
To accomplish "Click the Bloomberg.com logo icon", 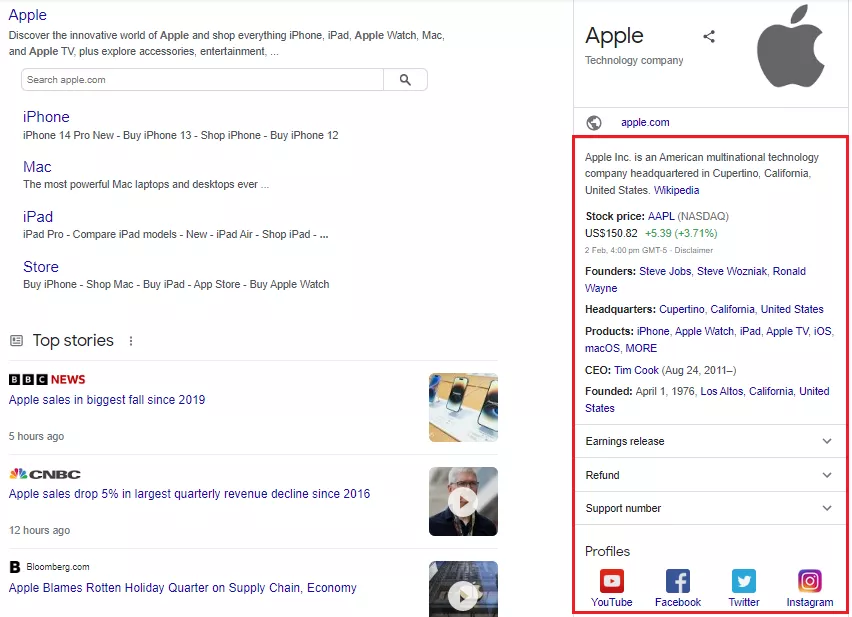I will pos(15,567).
